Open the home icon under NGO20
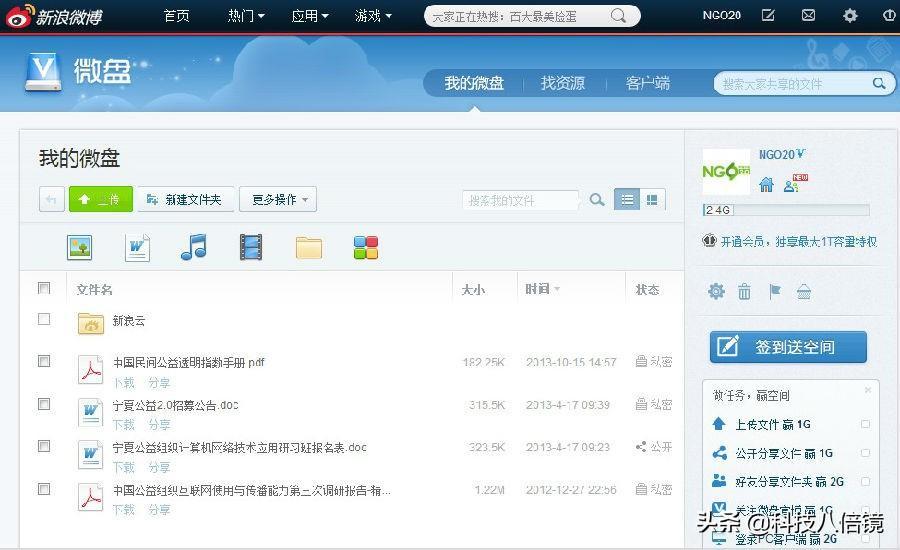 pos(766,185)
